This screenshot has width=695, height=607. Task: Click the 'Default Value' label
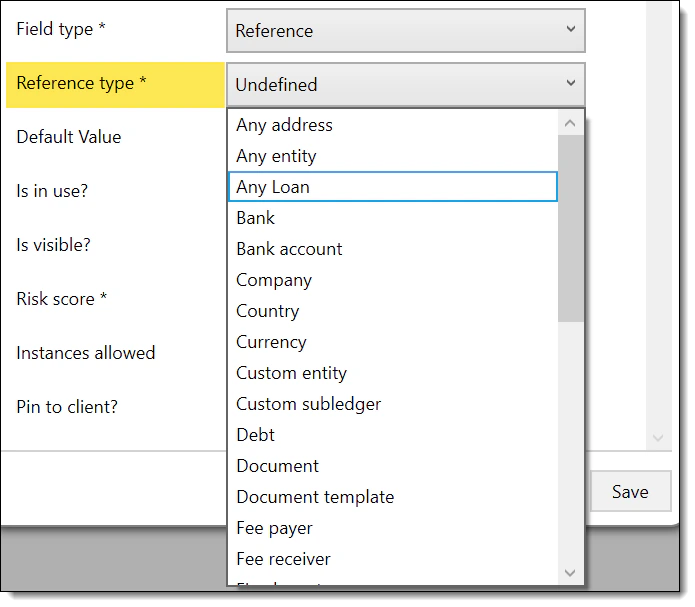pyautogui.click(x=69, y=137)
